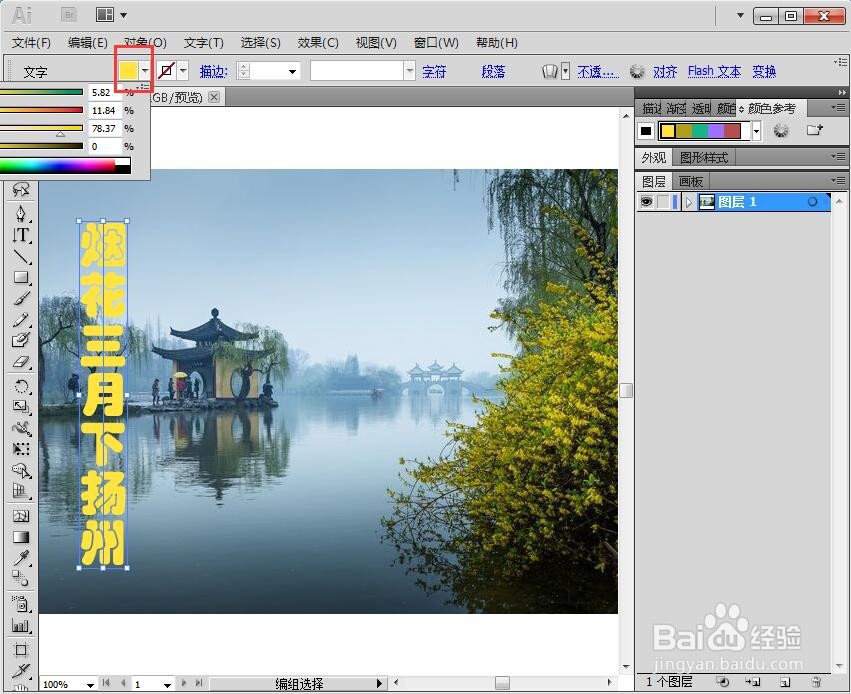This screenshot has height=694, width=851.
Task: Open the stroke color dropdown arrow
Action: (x=183, y=71)
